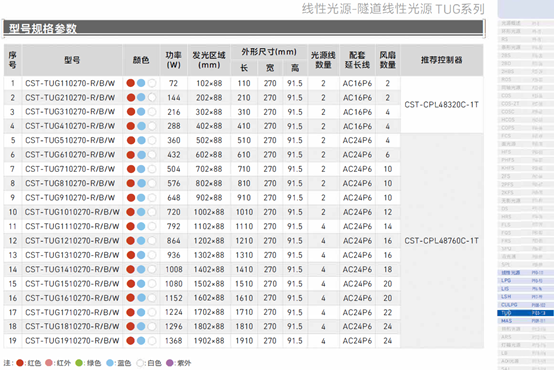Select the CST-CPL48320C-1T controller cell
Image resolution: width=554 pixels, height=370 pixels.
(442, 105)
